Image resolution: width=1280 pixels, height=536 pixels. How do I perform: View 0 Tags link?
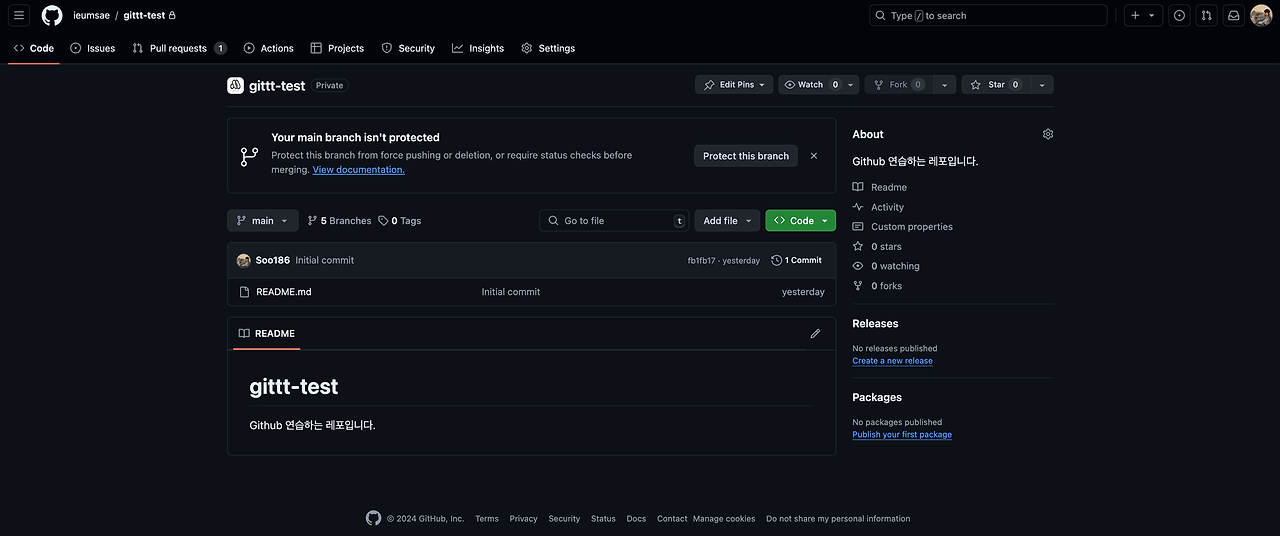point(400,221)
